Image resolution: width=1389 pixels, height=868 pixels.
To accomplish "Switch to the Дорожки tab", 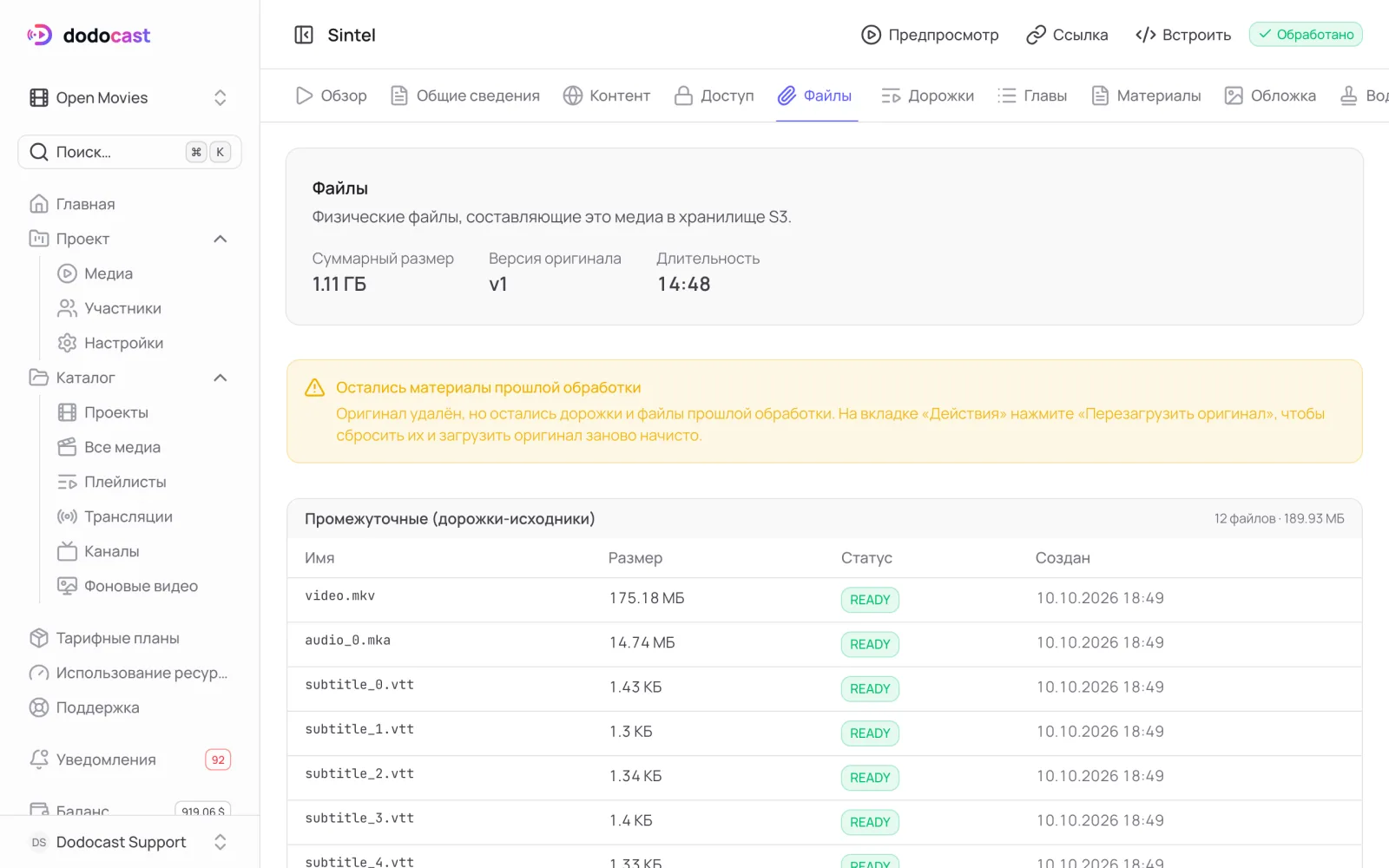I will click(x=927, y=95).
